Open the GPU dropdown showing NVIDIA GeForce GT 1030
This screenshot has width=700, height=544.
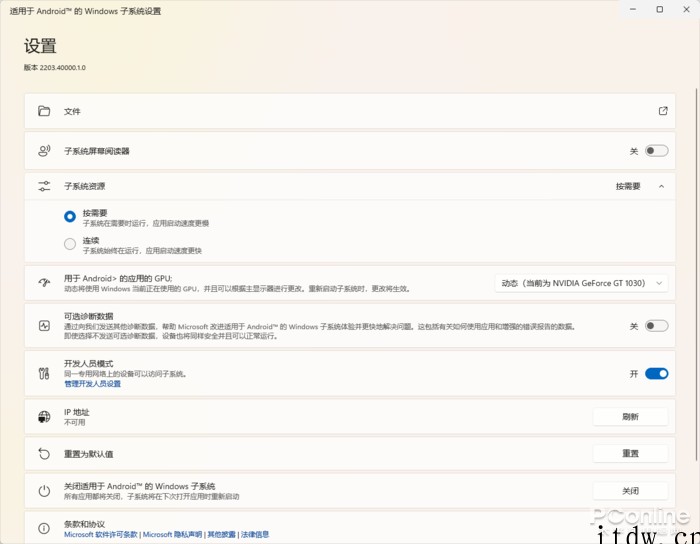(x=581, y=283)
